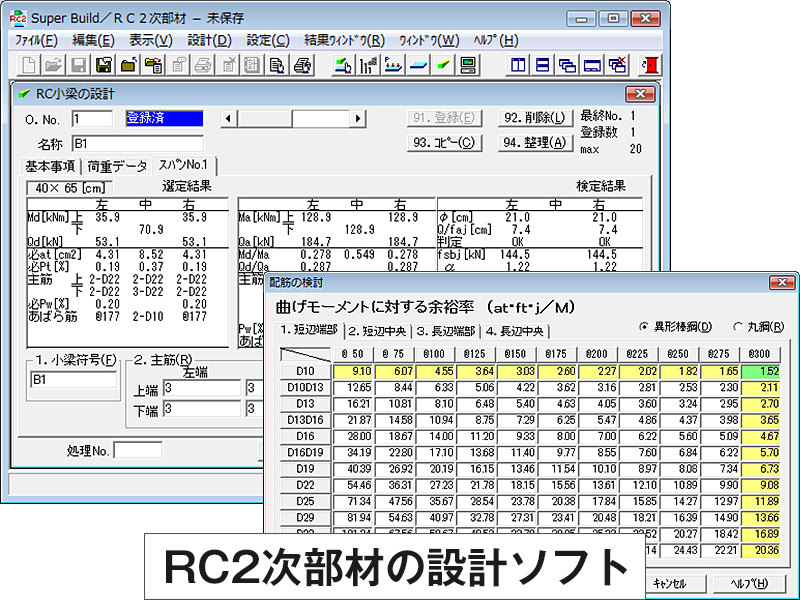Switch to the 荷重データ tab
The height and width of the screenshot is (600, 800).
point(116,166)
